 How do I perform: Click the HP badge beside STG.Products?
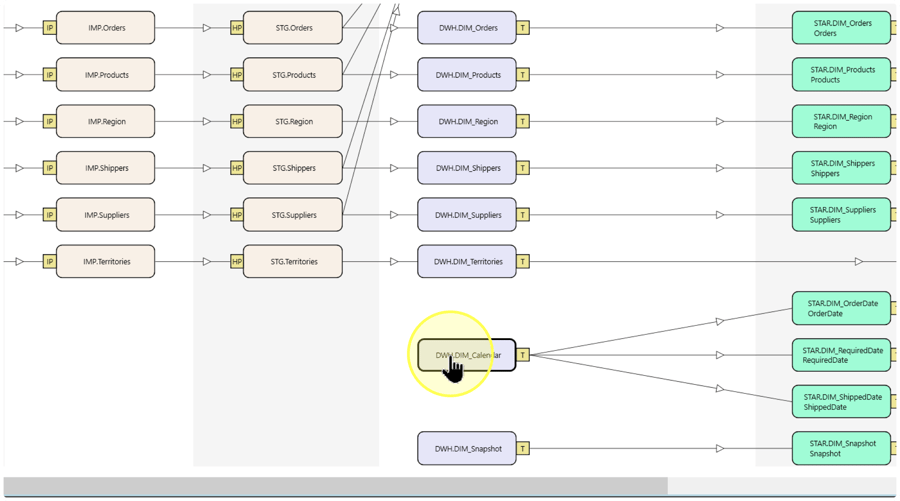[x=236, y=75]
